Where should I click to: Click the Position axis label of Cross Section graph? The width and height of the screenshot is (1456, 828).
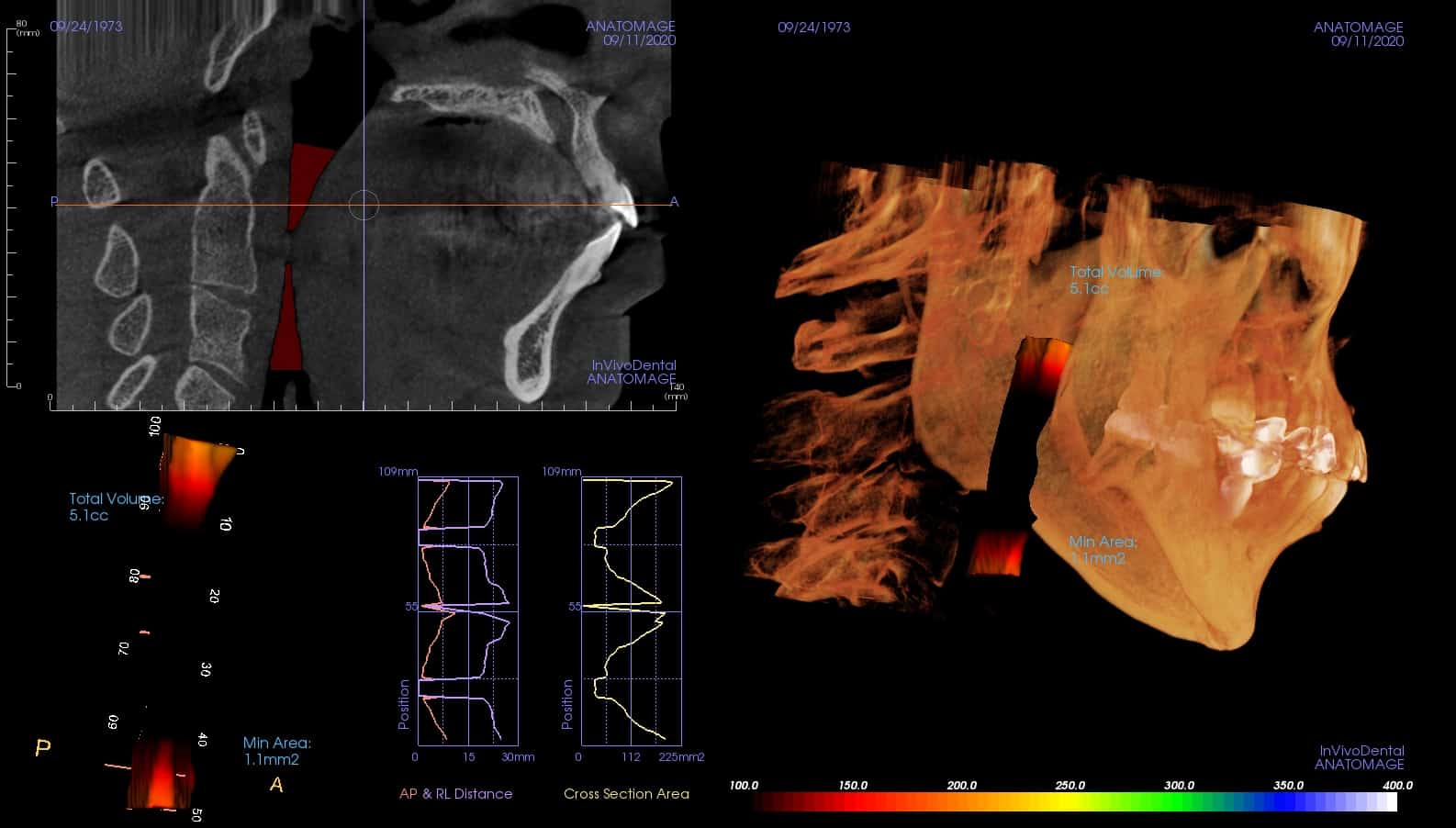tap(567, 705)
